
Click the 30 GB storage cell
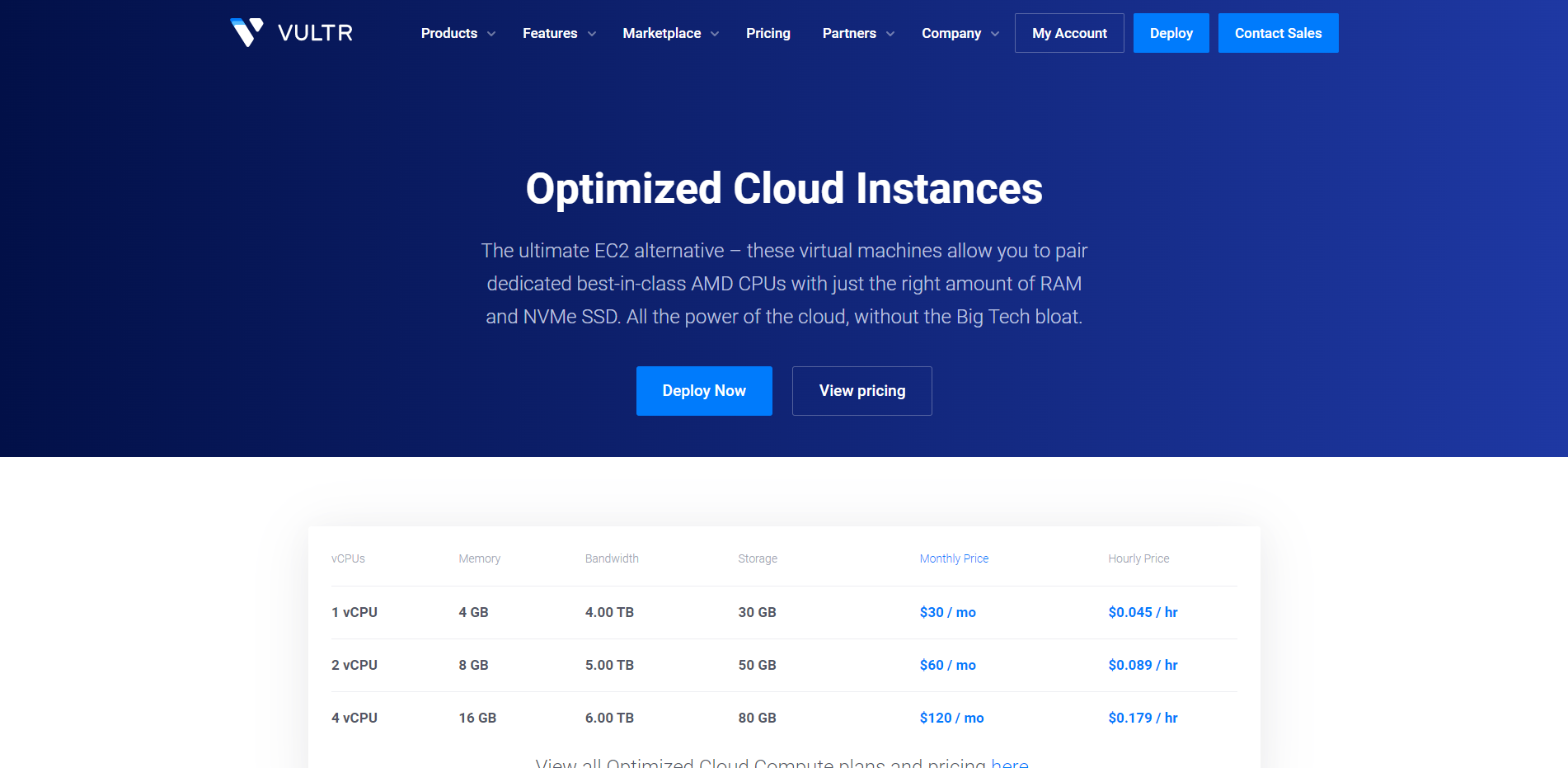point(757,612)
